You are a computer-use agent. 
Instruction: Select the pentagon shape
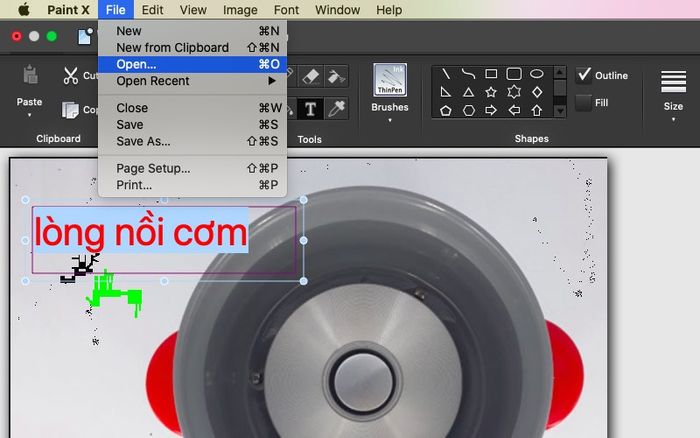(x=446, y=110)
